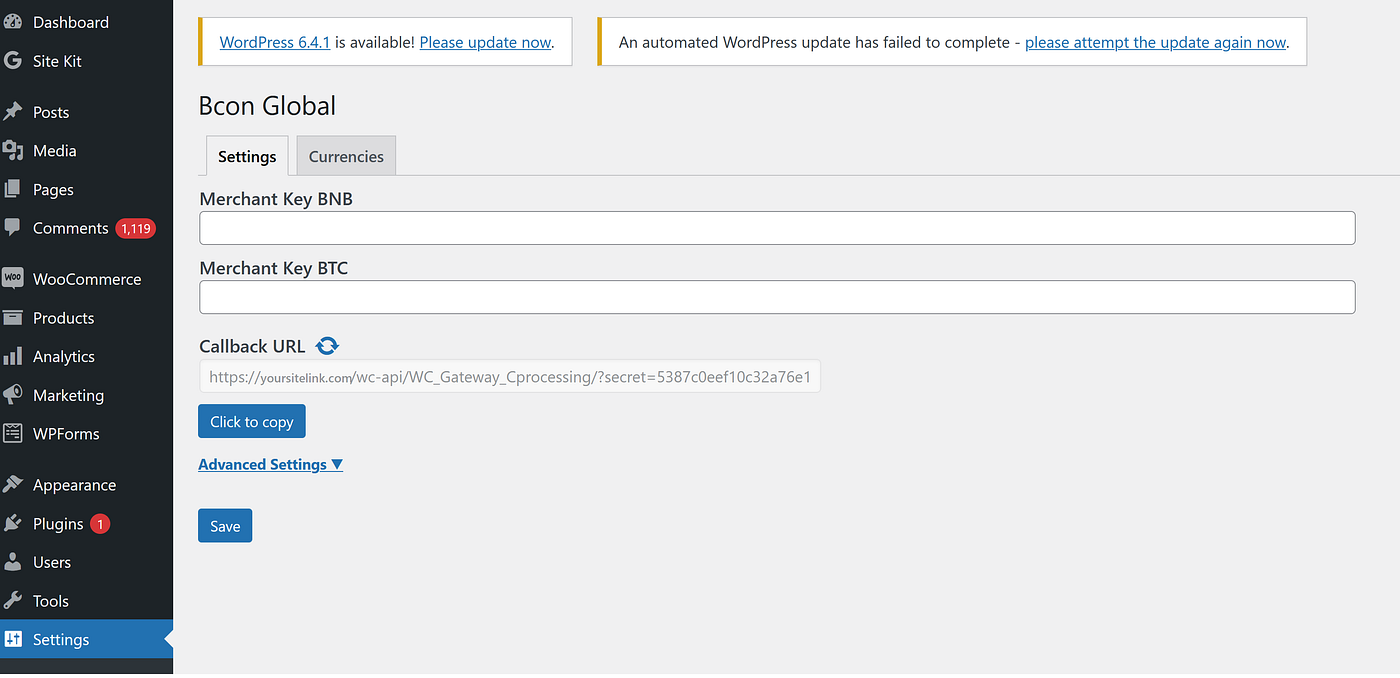The height and width of the screenshot is (678, 1400).
Task: Click the Save button
Action: tap(225, 526)
